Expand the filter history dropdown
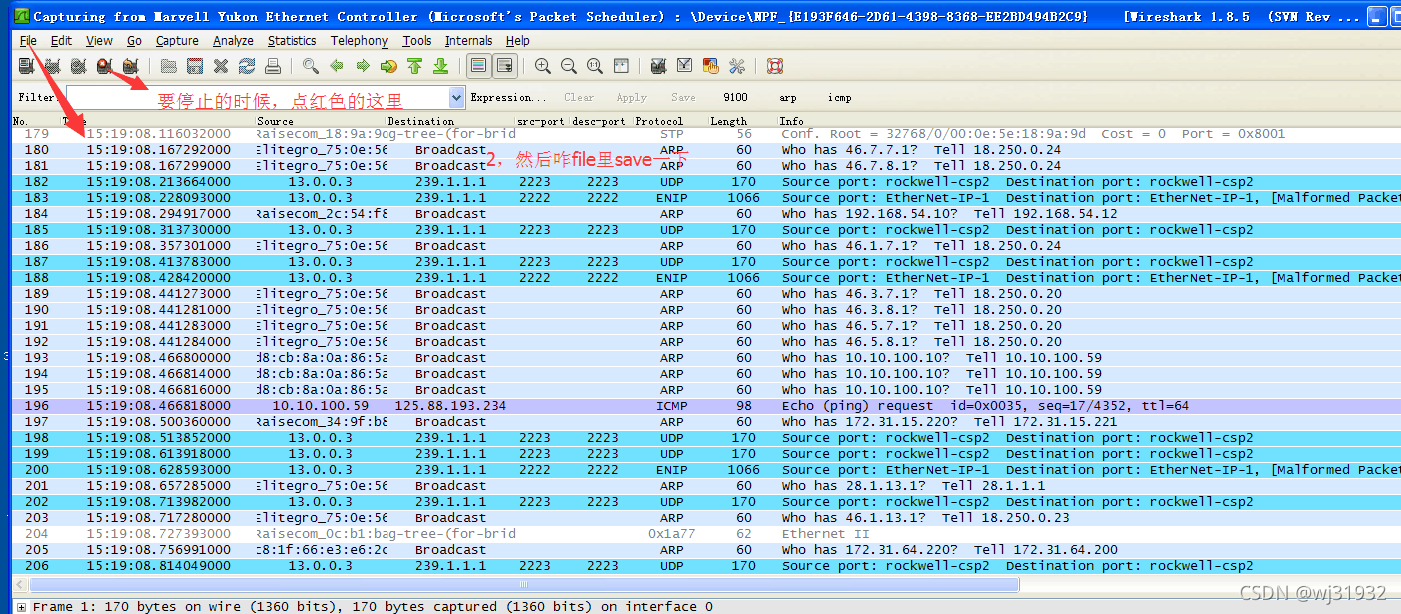 [457, 97]
